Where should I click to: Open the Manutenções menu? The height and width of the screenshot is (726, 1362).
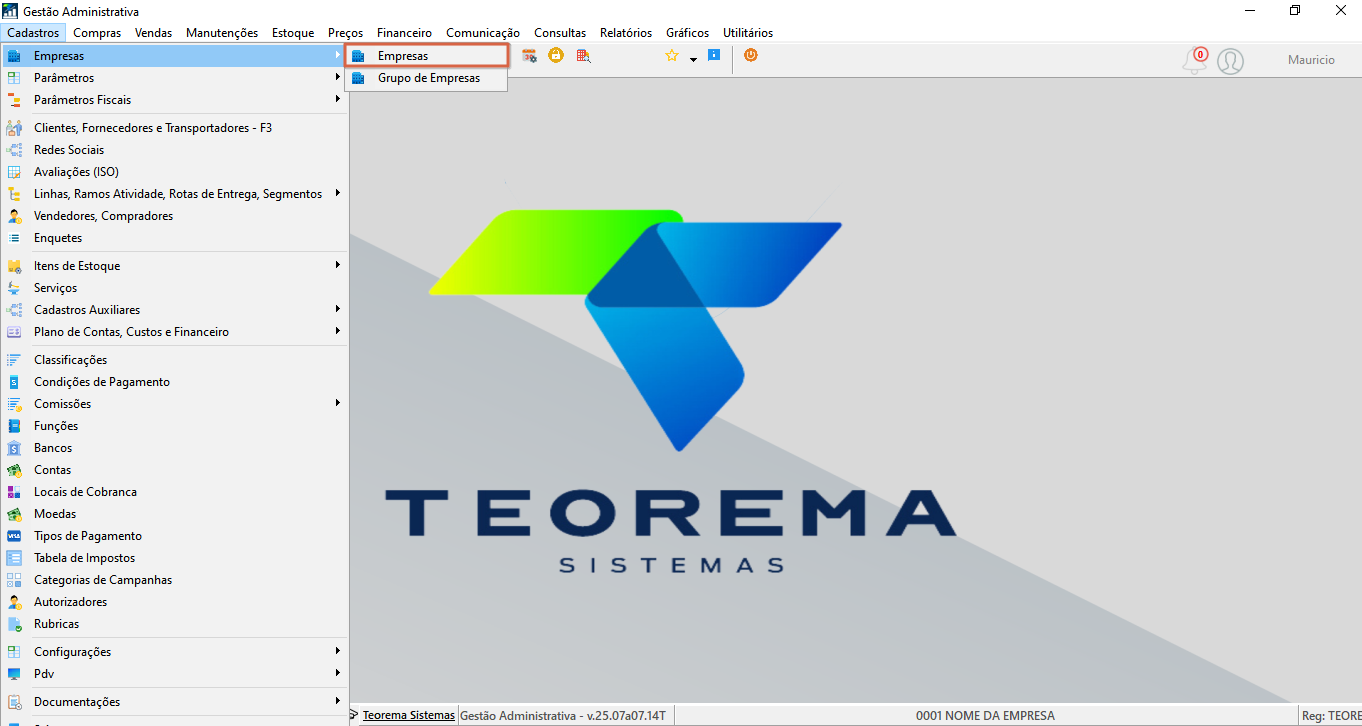[222, 33]
